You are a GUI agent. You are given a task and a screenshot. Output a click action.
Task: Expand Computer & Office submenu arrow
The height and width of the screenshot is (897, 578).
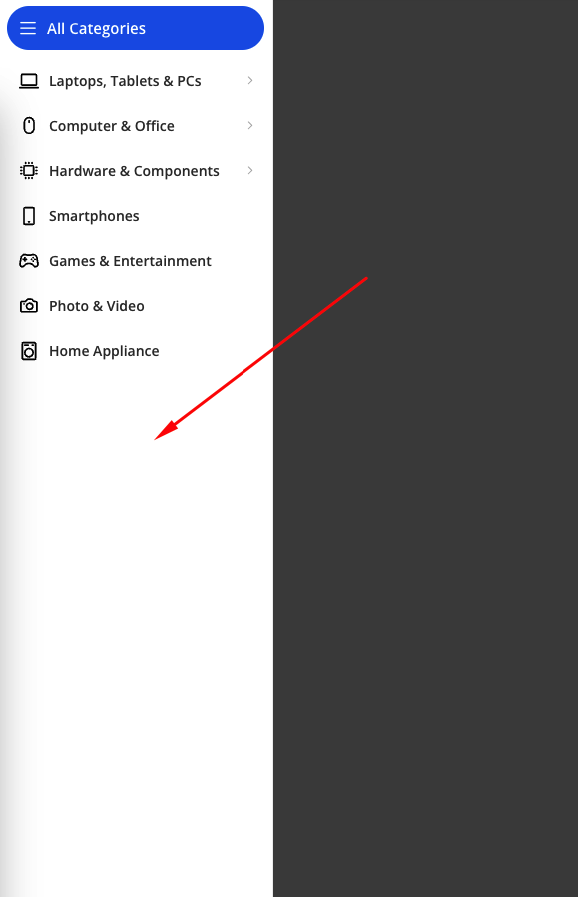tap(250, 125)
